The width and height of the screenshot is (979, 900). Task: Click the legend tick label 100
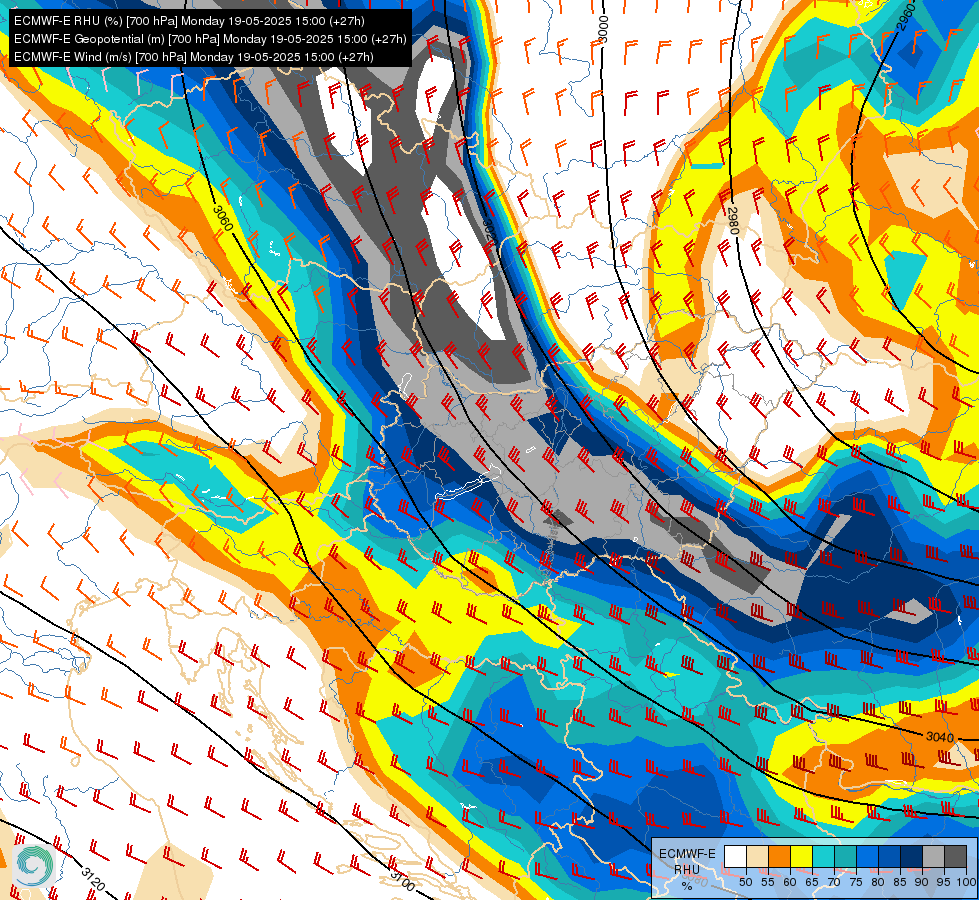pyautogui.click(x=967, y=882)
